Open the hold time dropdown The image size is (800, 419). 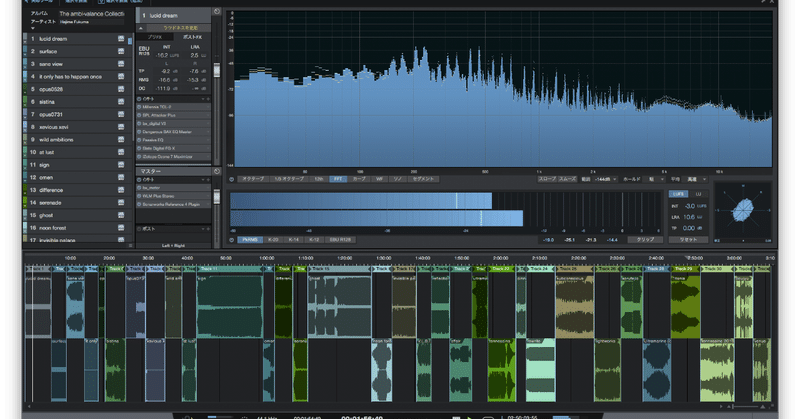pyautogui.click(x=655, y=180)
